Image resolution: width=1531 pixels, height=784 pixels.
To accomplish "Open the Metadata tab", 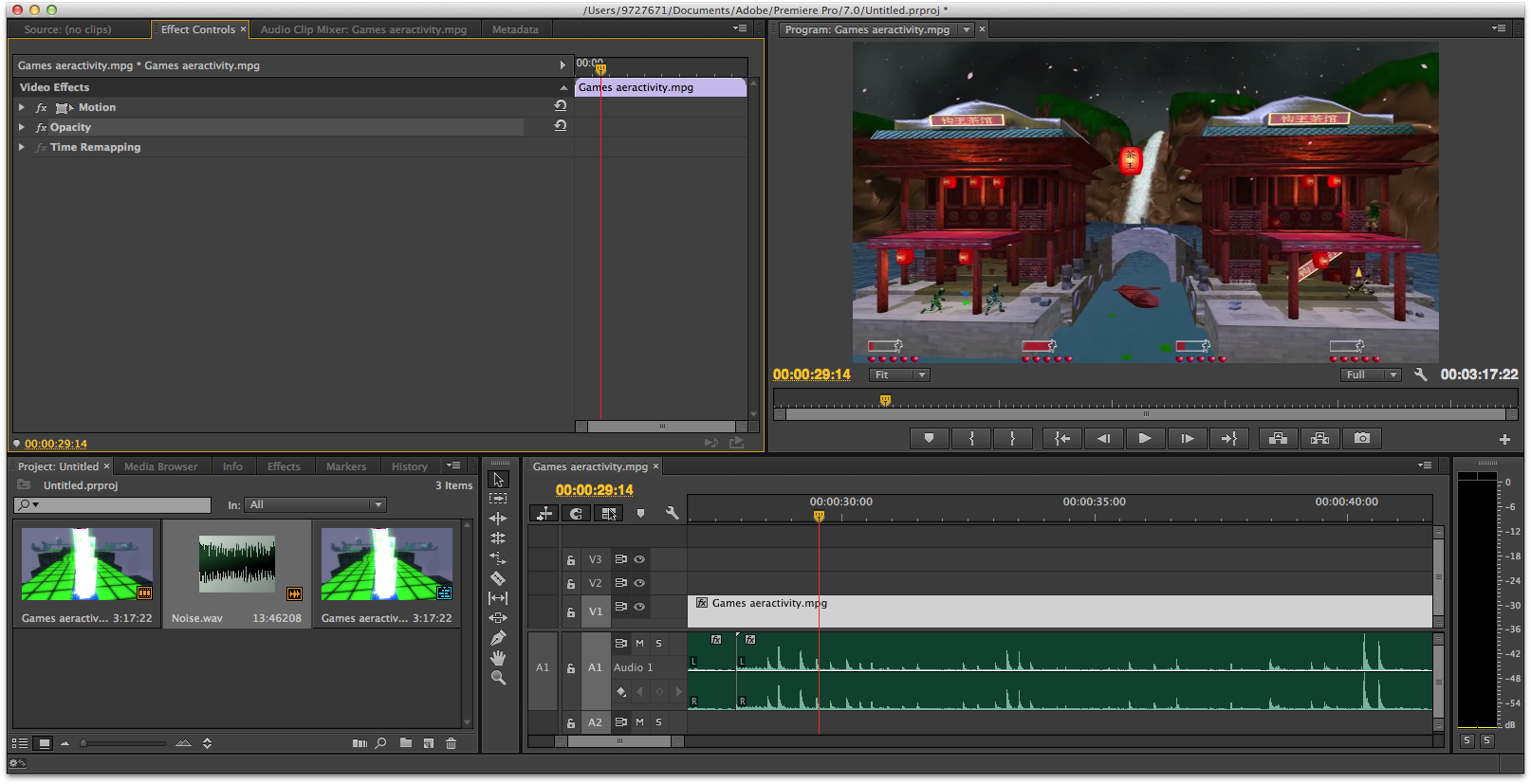I will [515, 29].
